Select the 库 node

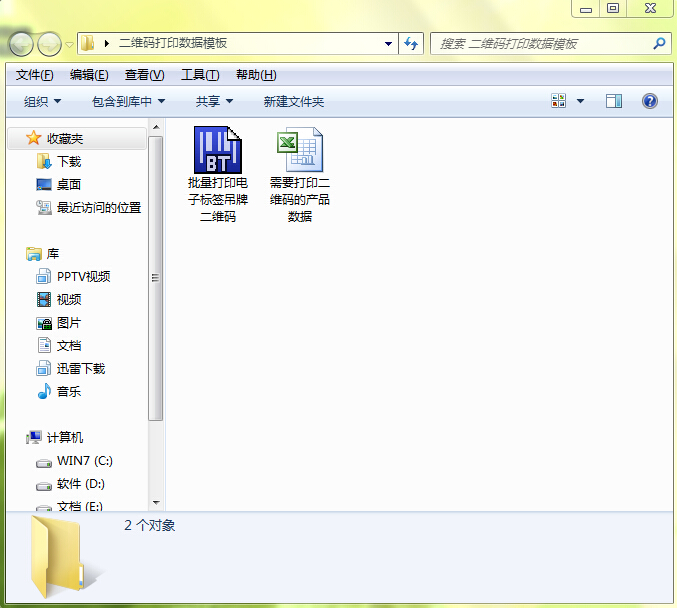53,253
